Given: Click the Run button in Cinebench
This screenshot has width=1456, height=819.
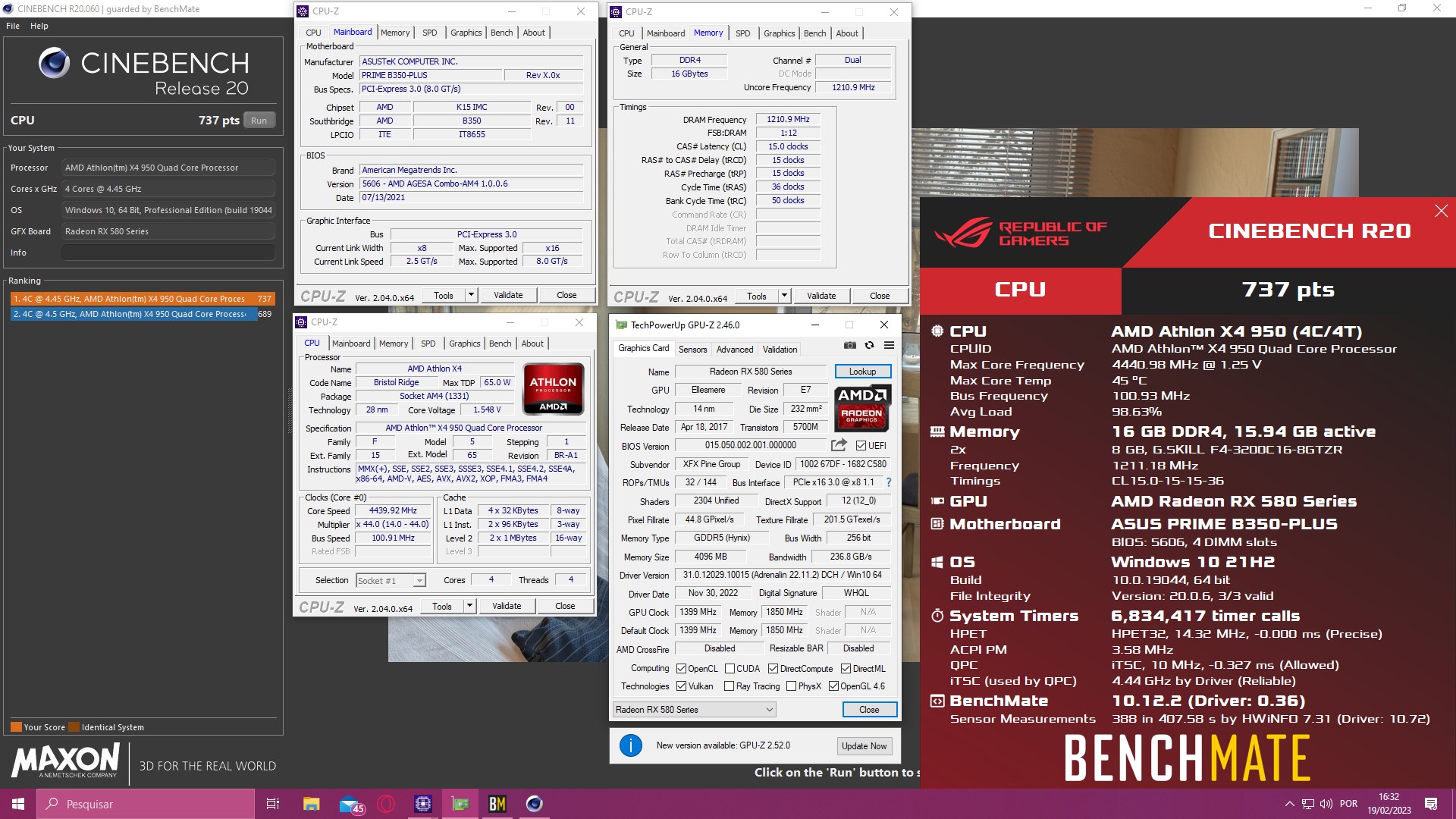Looking at the screenshot, I should tap(259, 121).
